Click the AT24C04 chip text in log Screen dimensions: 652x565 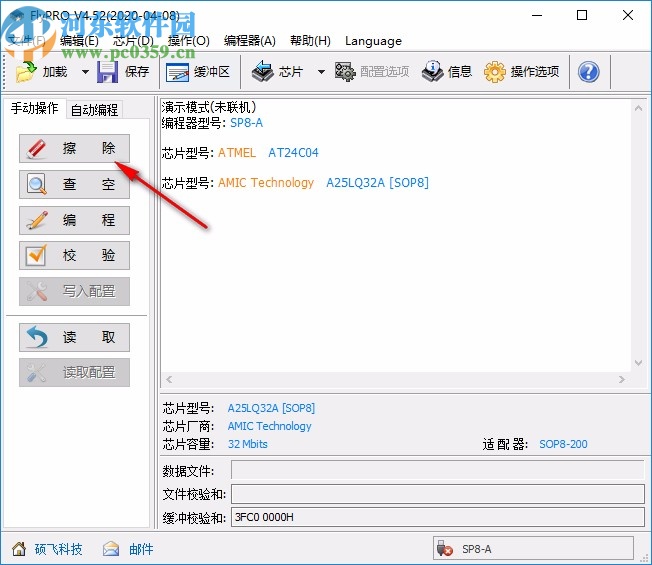[293, 153]
